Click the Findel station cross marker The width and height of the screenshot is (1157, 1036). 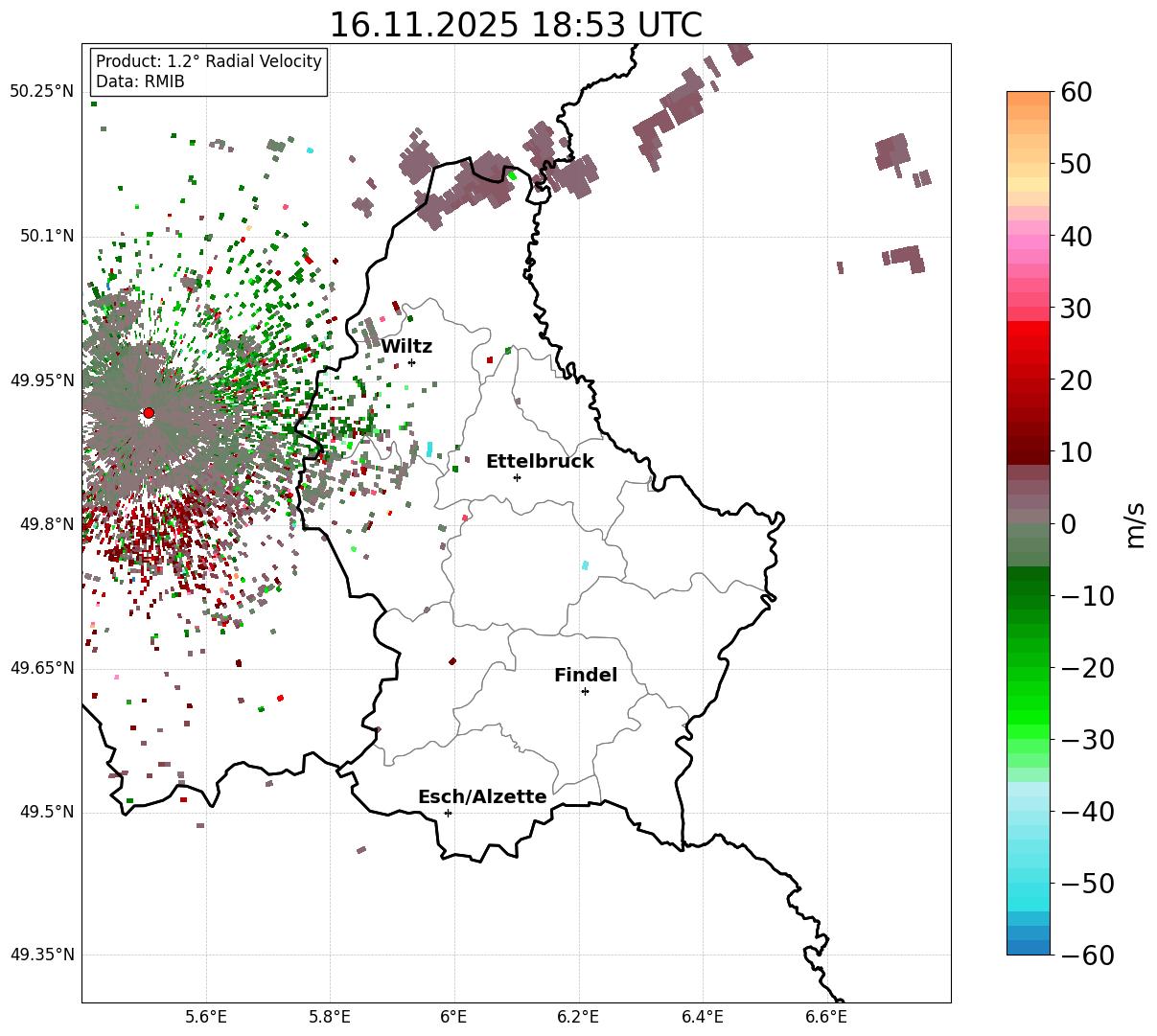tap(585, 691)
